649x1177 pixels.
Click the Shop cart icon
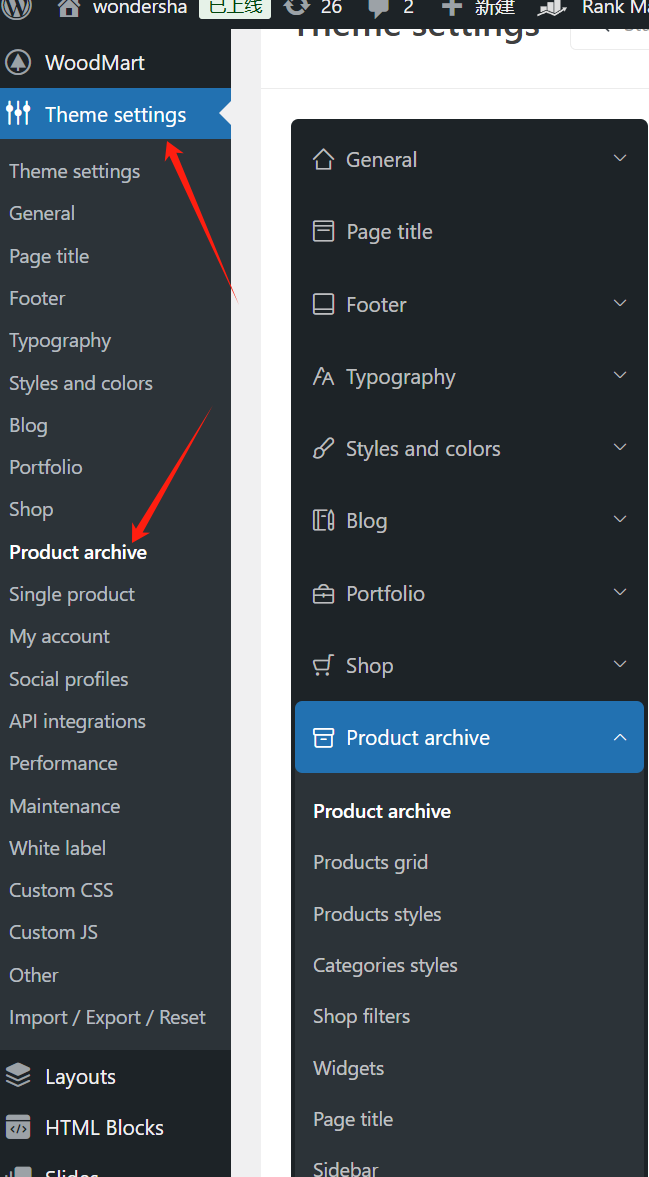click(323, 666)
